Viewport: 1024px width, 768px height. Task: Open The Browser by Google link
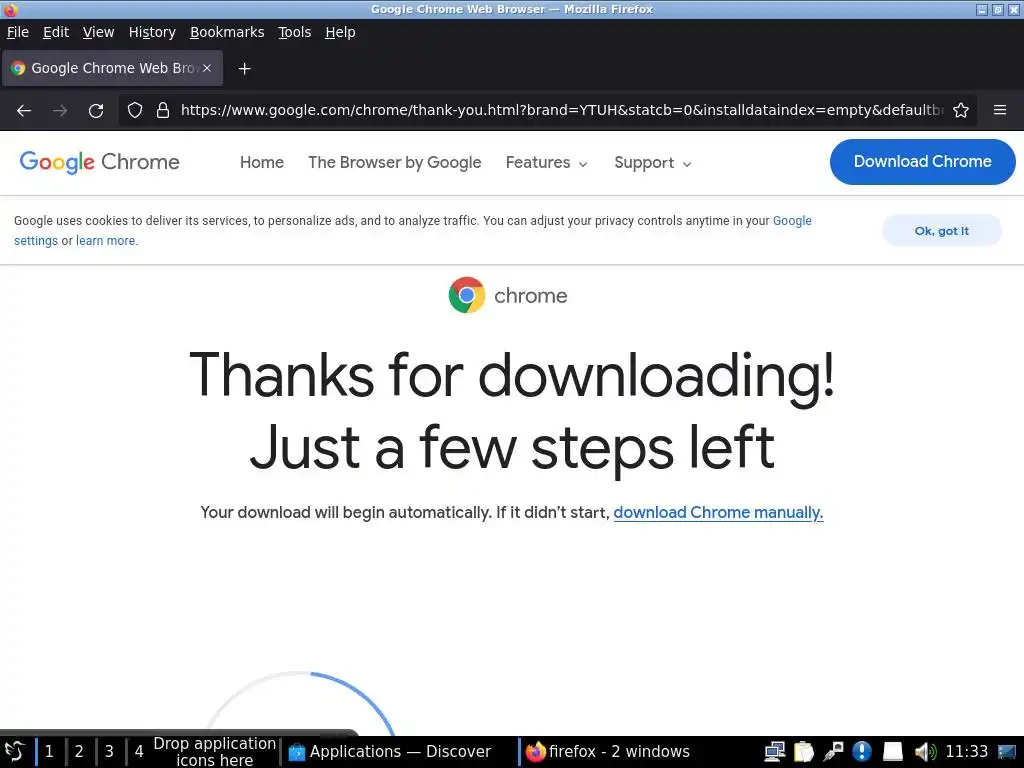tap(394, 163)
